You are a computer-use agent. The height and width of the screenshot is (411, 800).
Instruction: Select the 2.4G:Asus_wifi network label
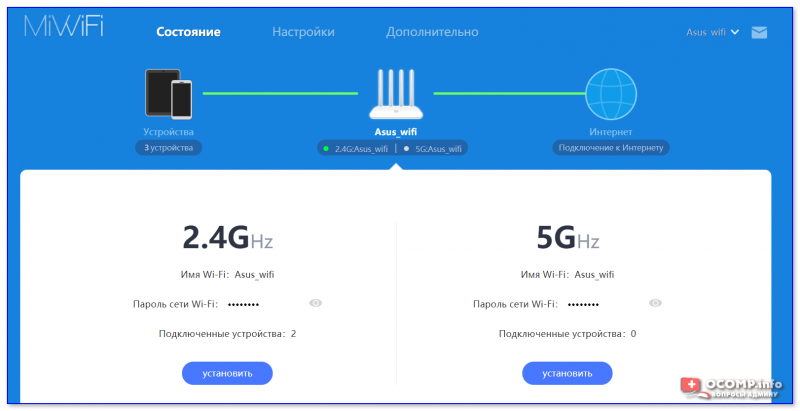click(x=361, y=149)
